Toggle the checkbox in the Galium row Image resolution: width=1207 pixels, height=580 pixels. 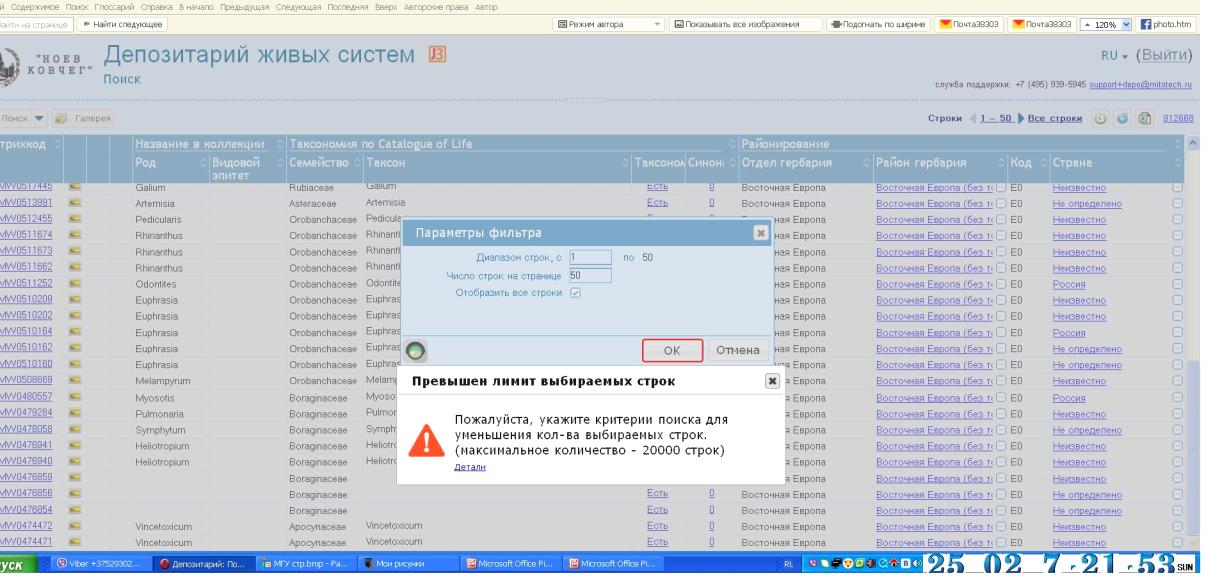(x=1177, y=187)
